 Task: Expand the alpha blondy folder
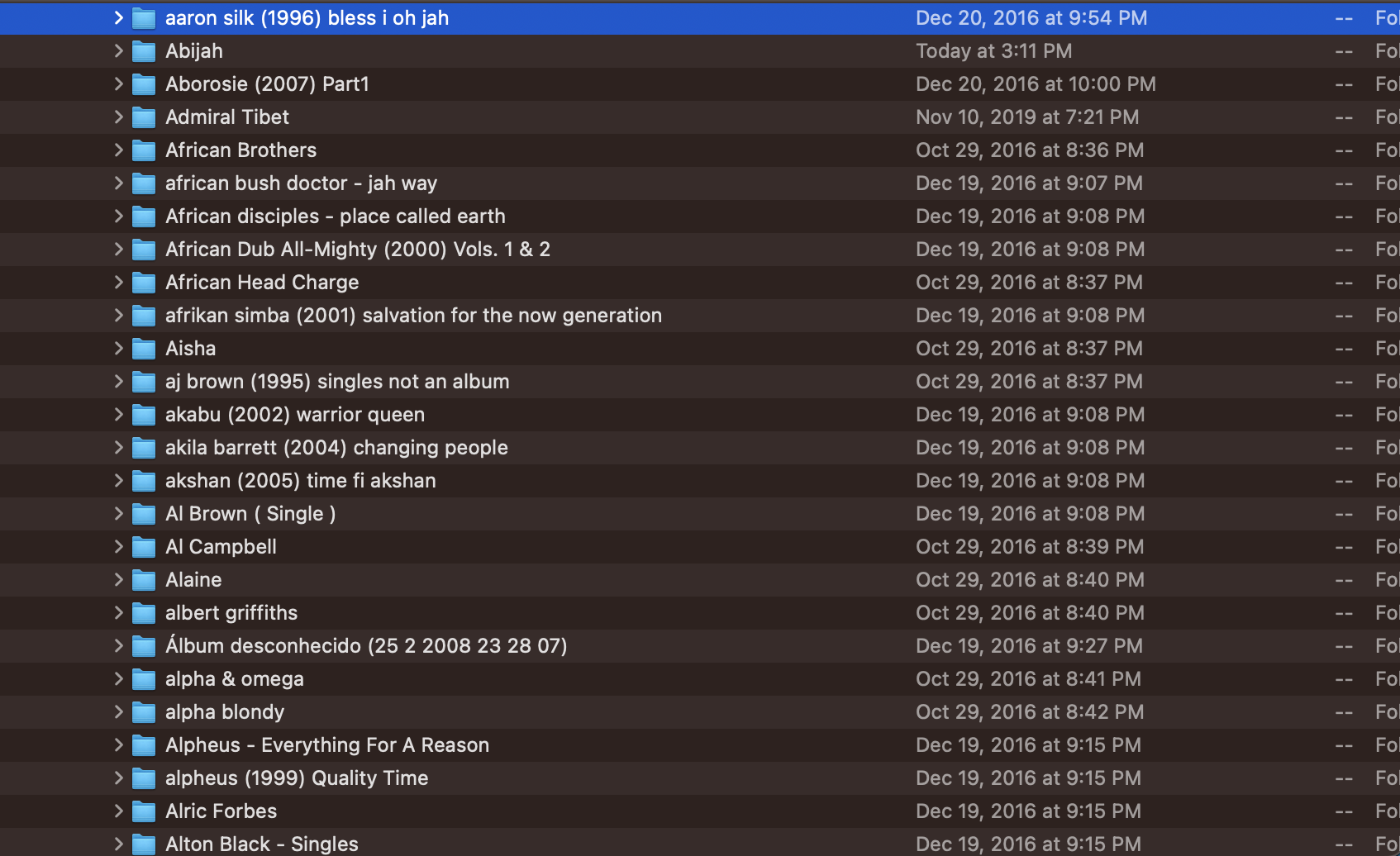[118, 711]
